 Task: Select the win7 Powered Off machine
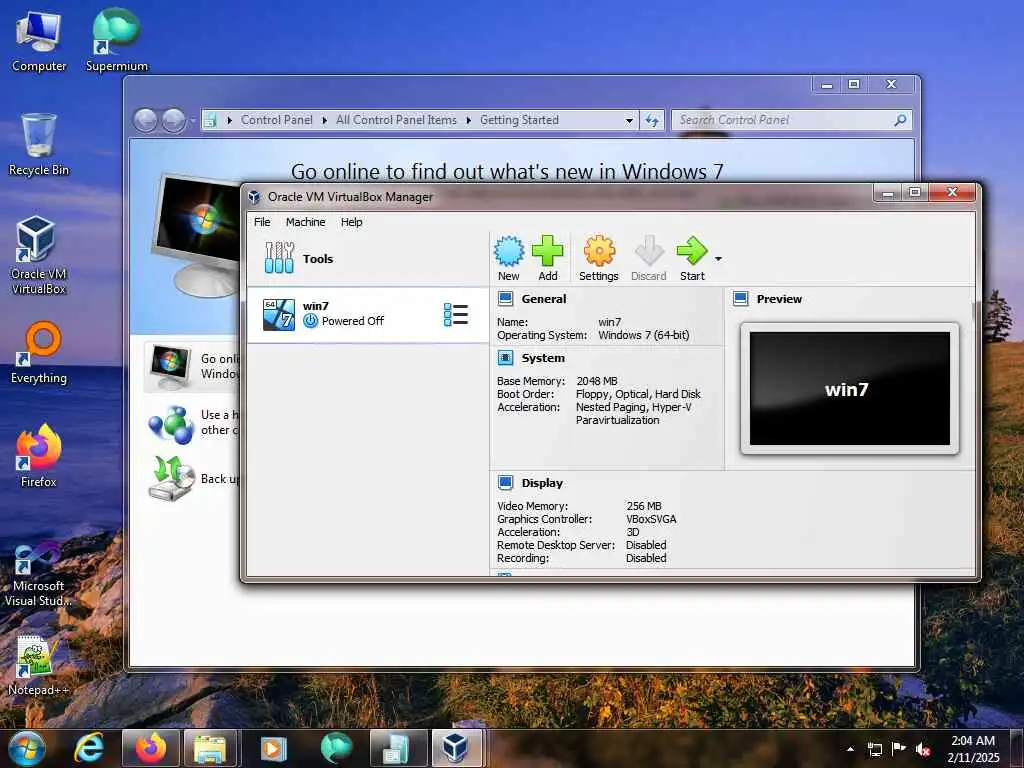pyautogui.click(x=368, y=314)
